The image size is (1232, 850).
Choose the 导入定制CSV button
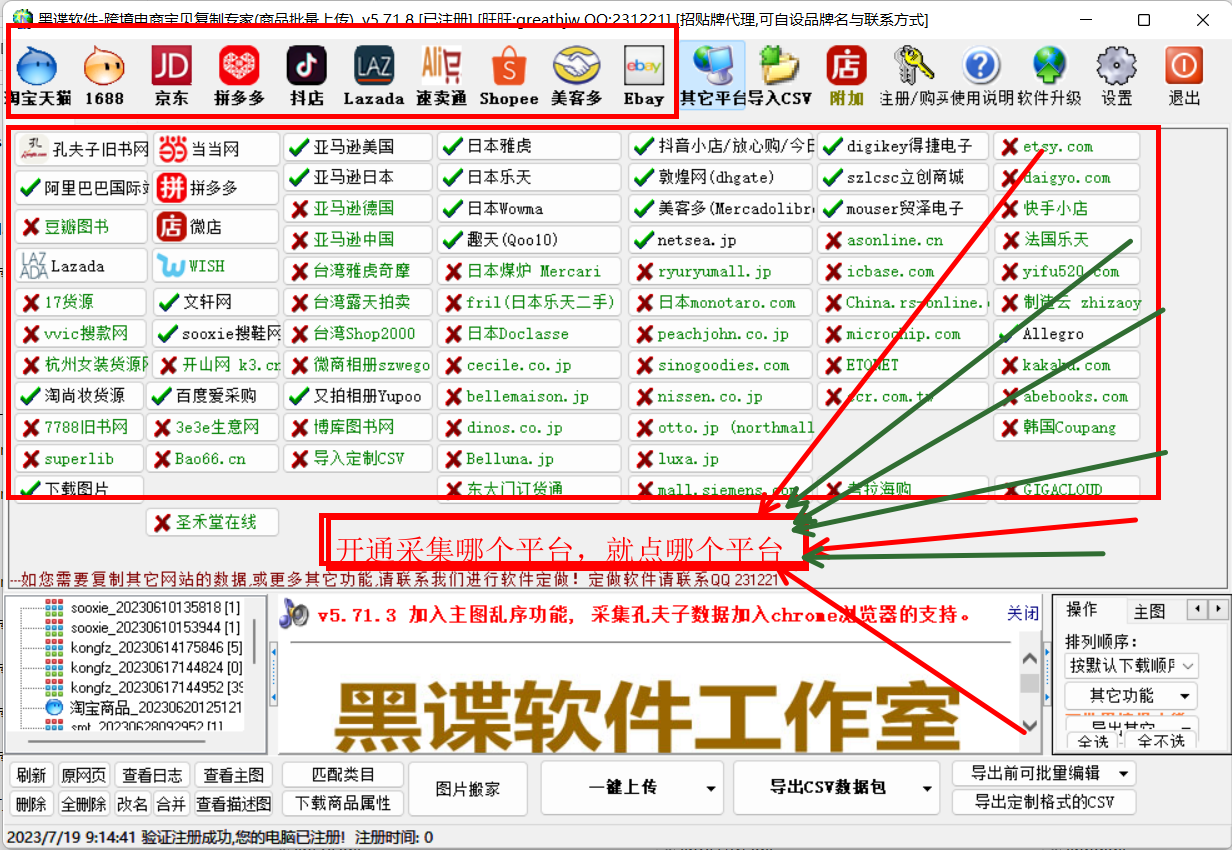(x=358, y=459)
